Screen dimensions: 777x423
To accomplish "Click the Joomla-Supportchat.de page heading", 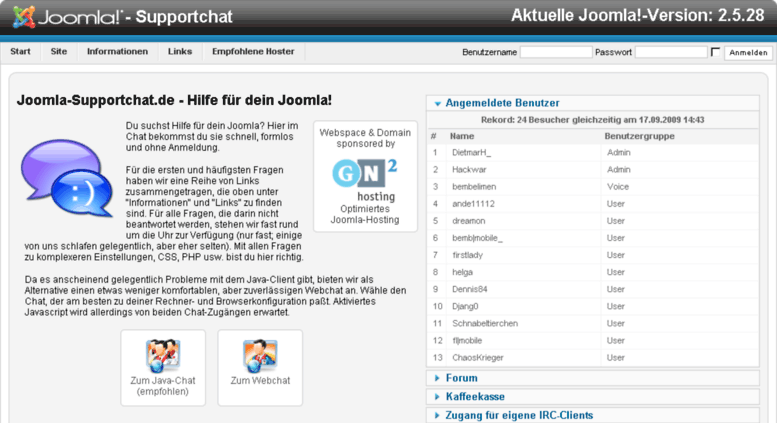I will pos(174,100).
